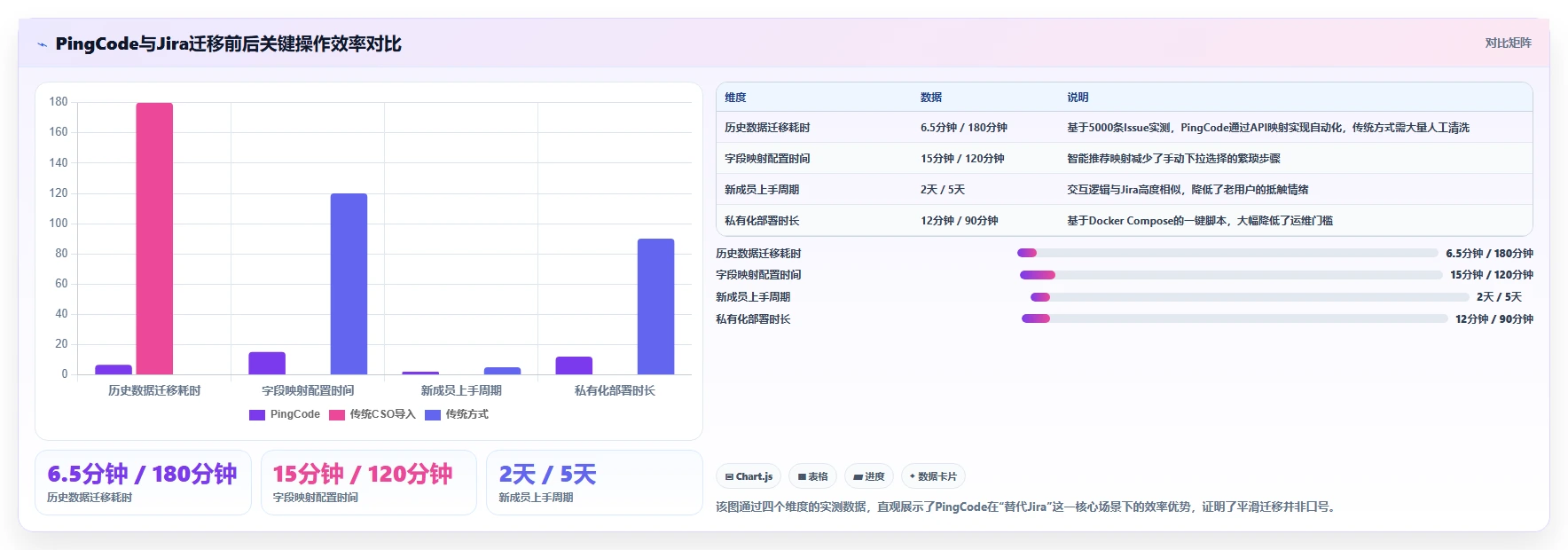Toggle the PingCode legend series
1568x550 pixels.
pyautogui.click(x=285, y=414)
